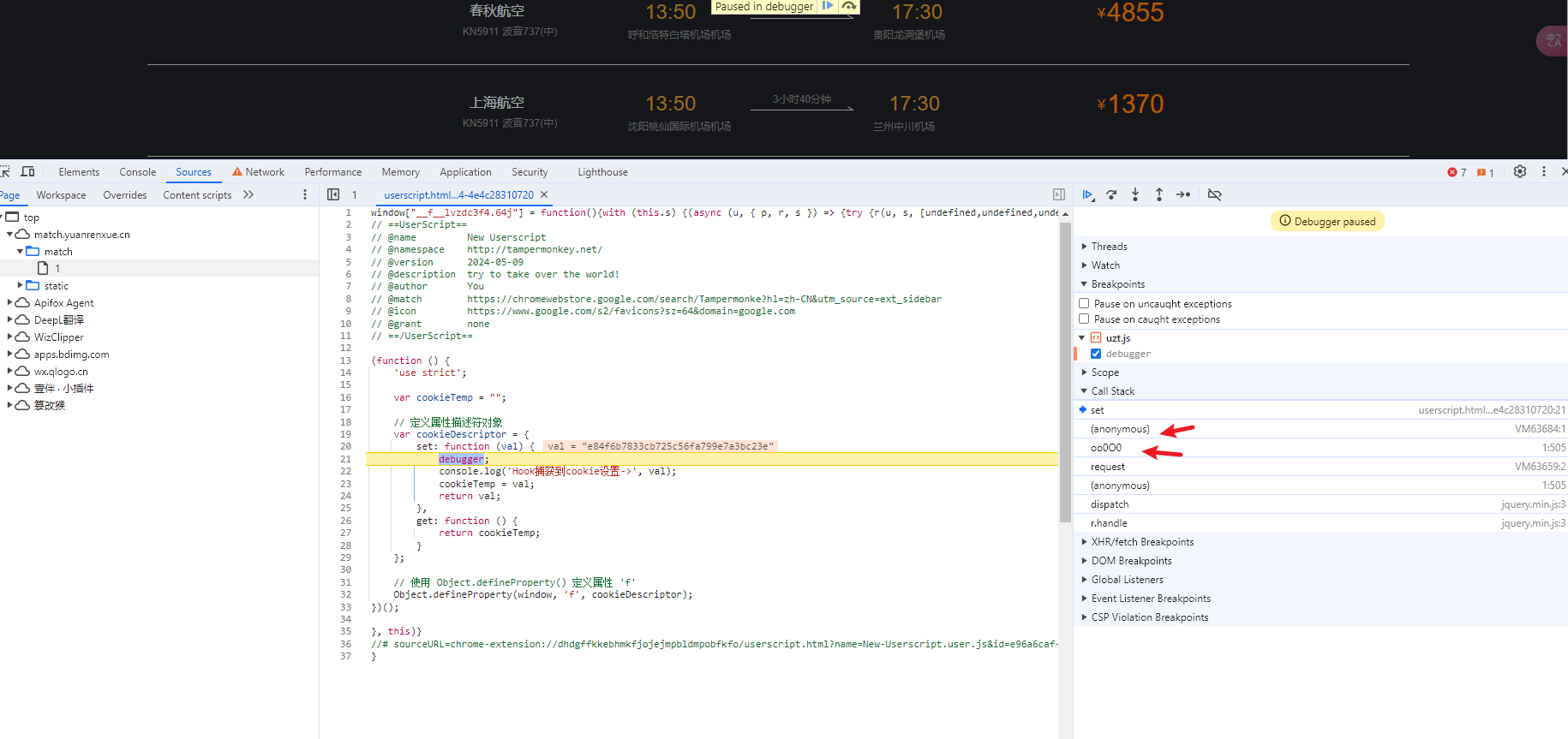Hide the debugger sidebar
Screen dimensions: 1568x739
pyautogui.click(x=1059, y=194)
